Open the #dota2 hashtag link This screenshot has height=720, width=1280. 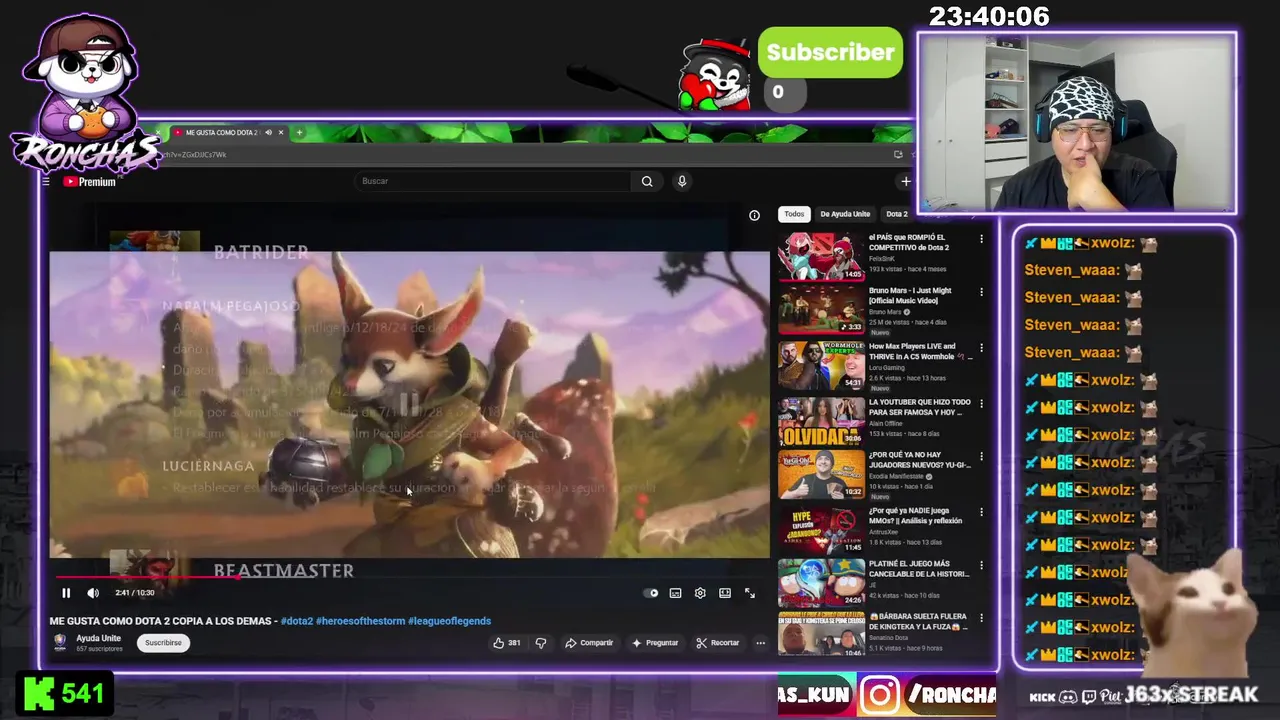tap(296, 621)
